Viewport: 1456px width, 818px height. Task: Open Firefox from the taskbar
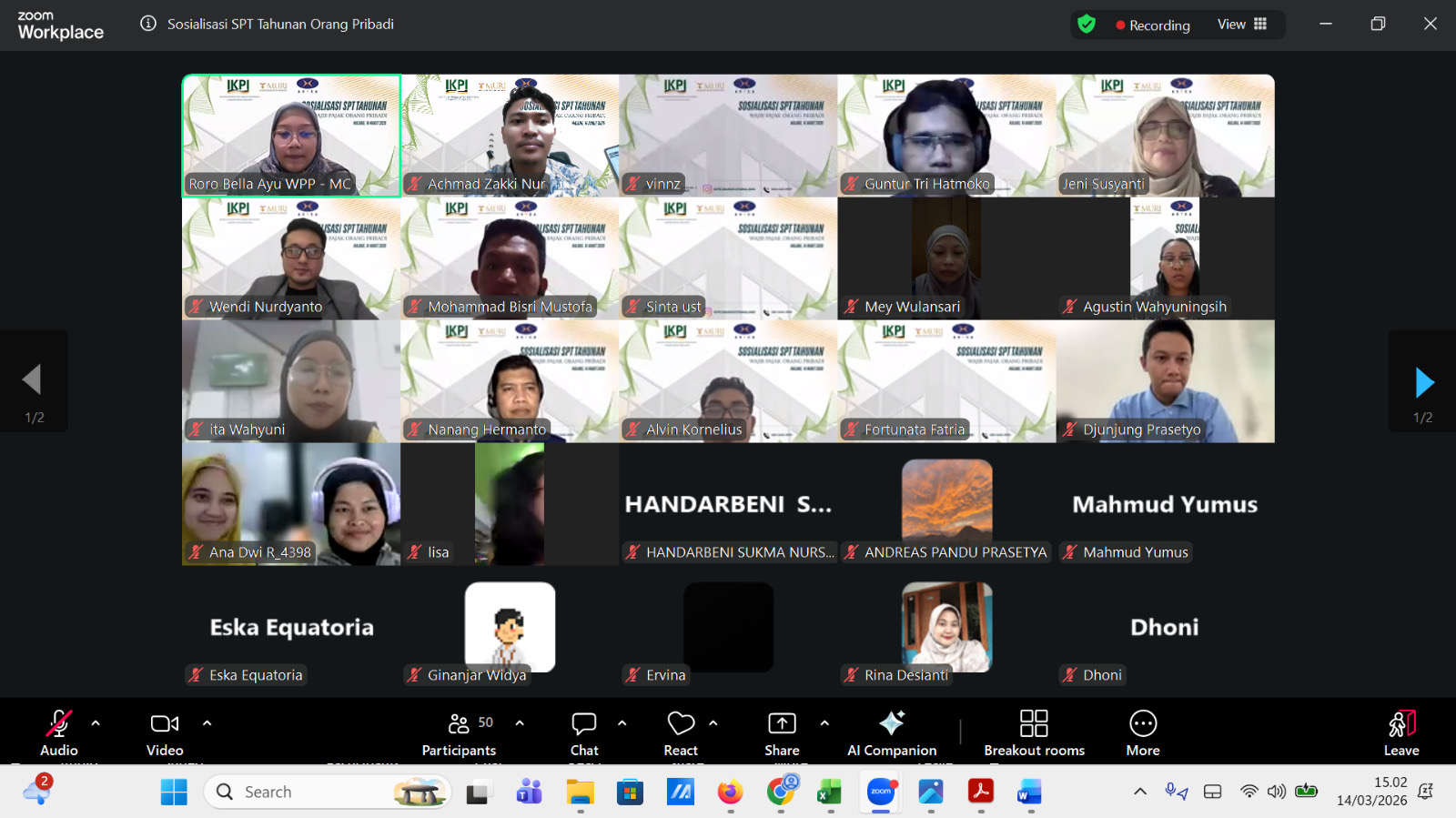point(730,793)
